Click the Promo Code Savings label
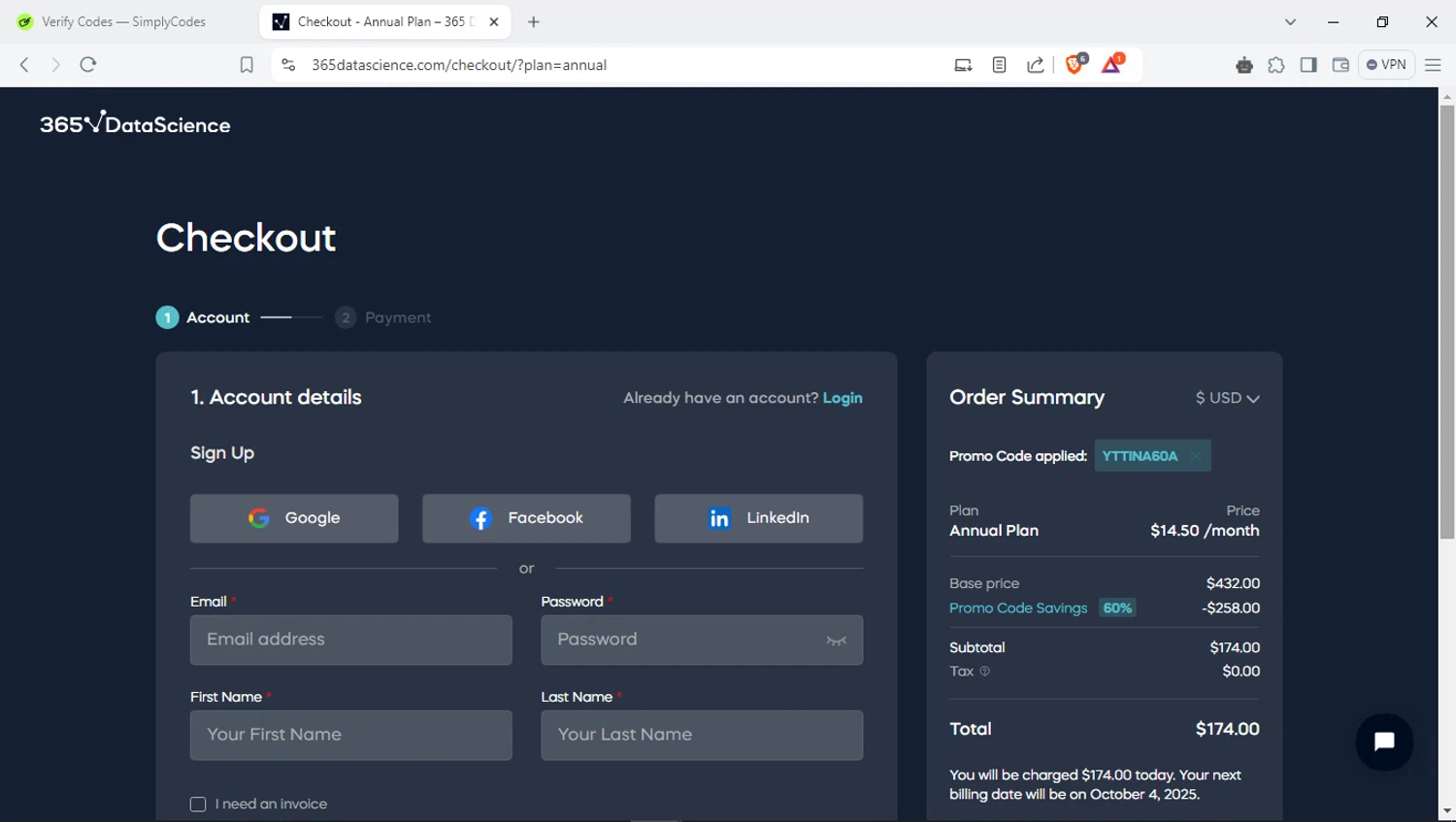Viewport: 1456px width, 822px height. pyautogui.click(x=1018, y=608)
